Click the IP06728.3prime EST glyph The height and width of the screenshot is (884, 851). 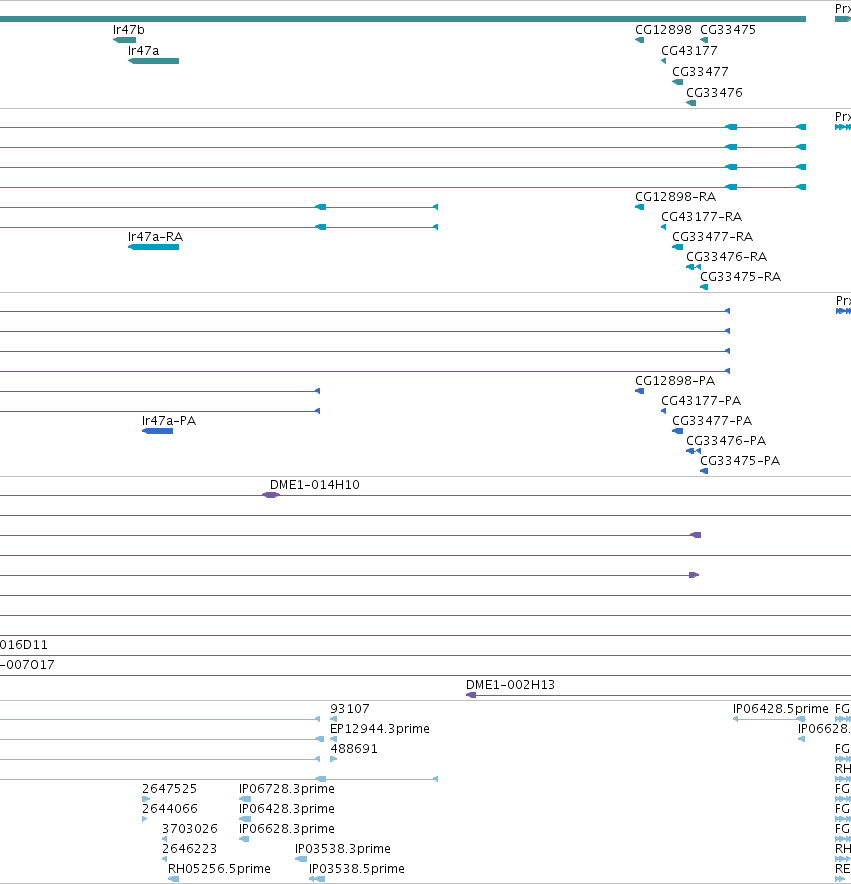(245, 799)
